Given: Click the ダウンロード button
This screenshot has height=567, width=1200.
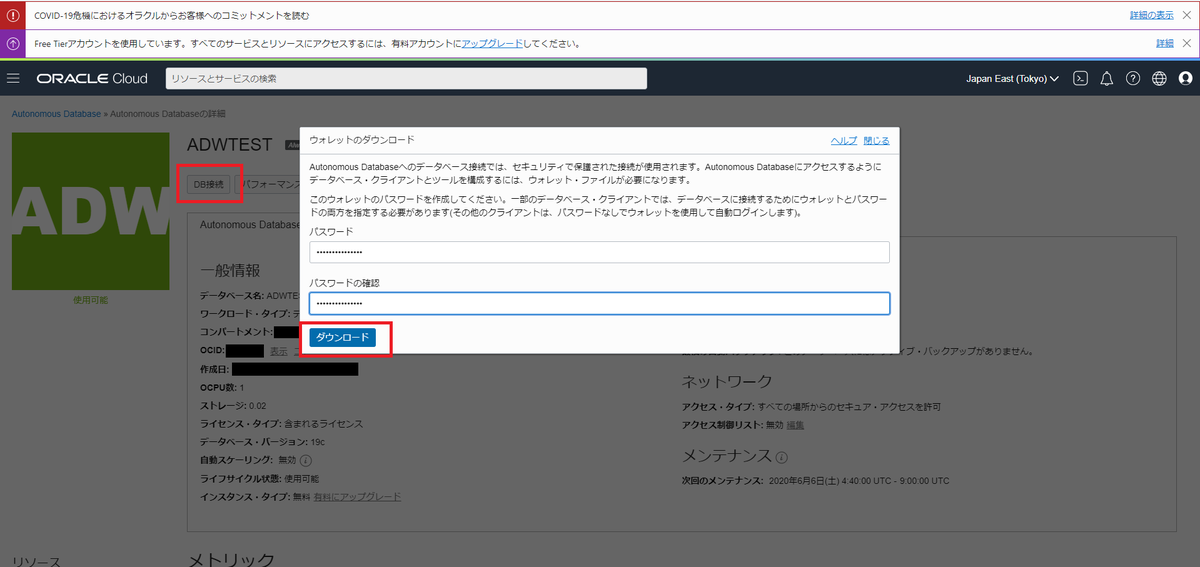Looking at the screenshot, I should coord(343,338).
